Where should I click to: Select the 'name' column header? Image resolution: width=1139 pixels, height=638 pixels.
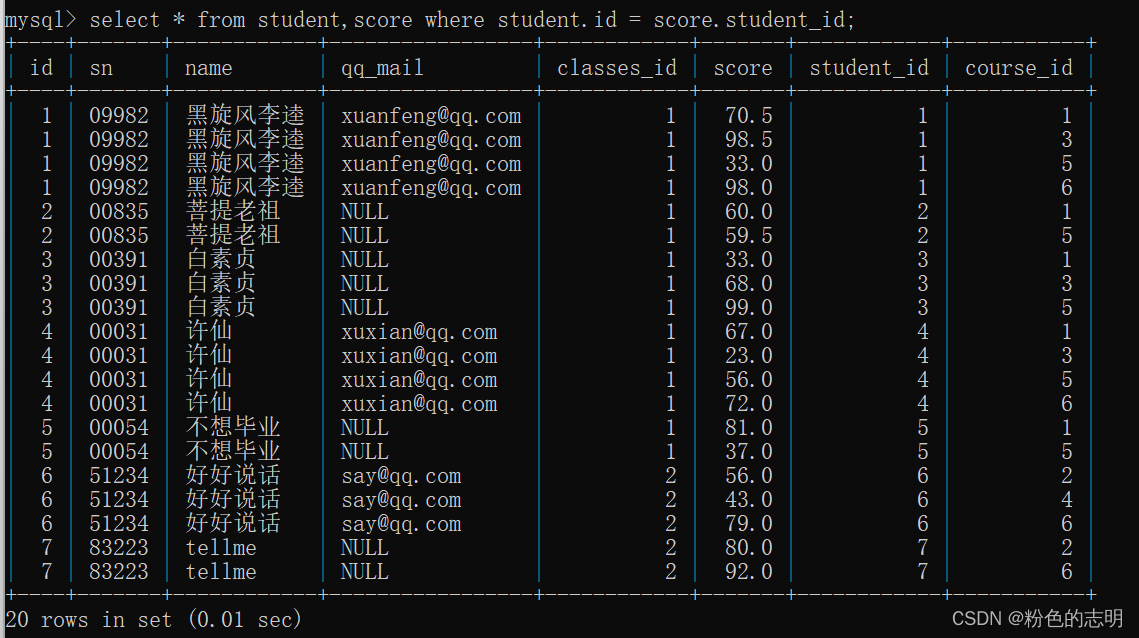coord(208,68)
